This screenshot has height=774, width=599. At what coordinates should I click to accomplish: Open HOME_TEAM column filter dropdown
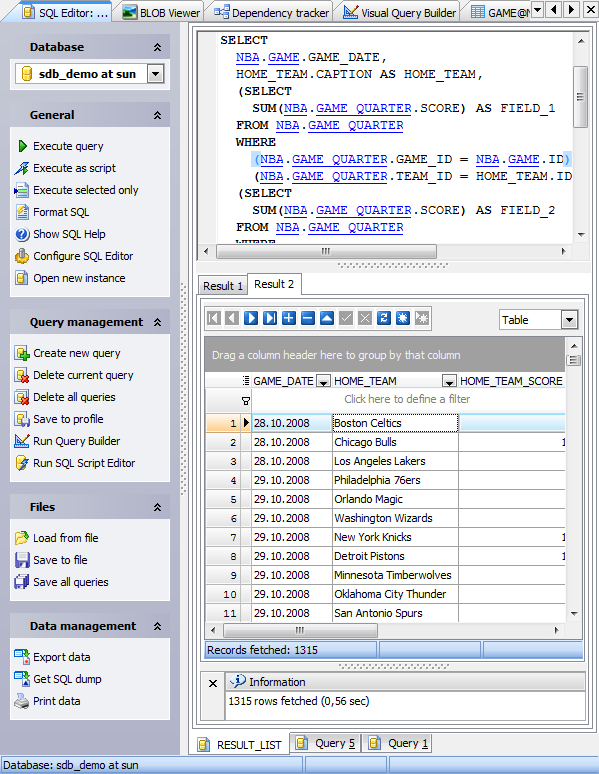click(449, 382)
